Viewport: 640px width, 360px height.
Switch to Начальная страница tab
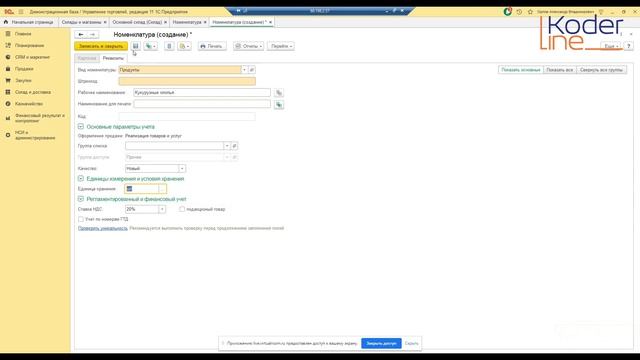coord(32,22)
